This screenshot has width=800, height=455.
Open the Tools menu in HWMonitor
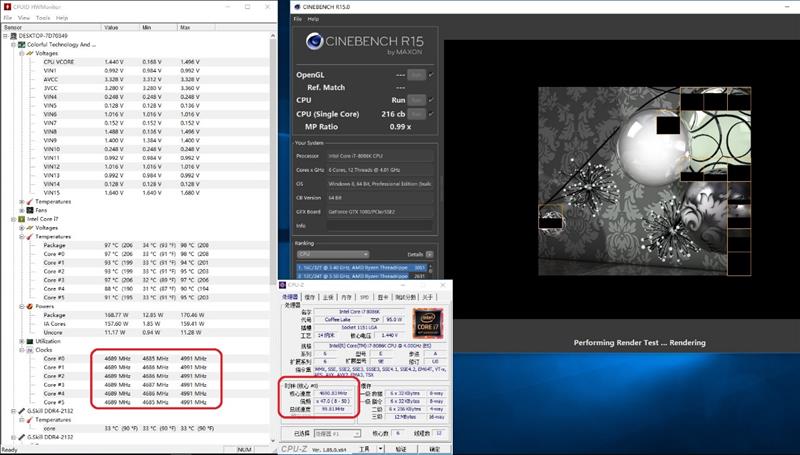[x=43, y=18]
